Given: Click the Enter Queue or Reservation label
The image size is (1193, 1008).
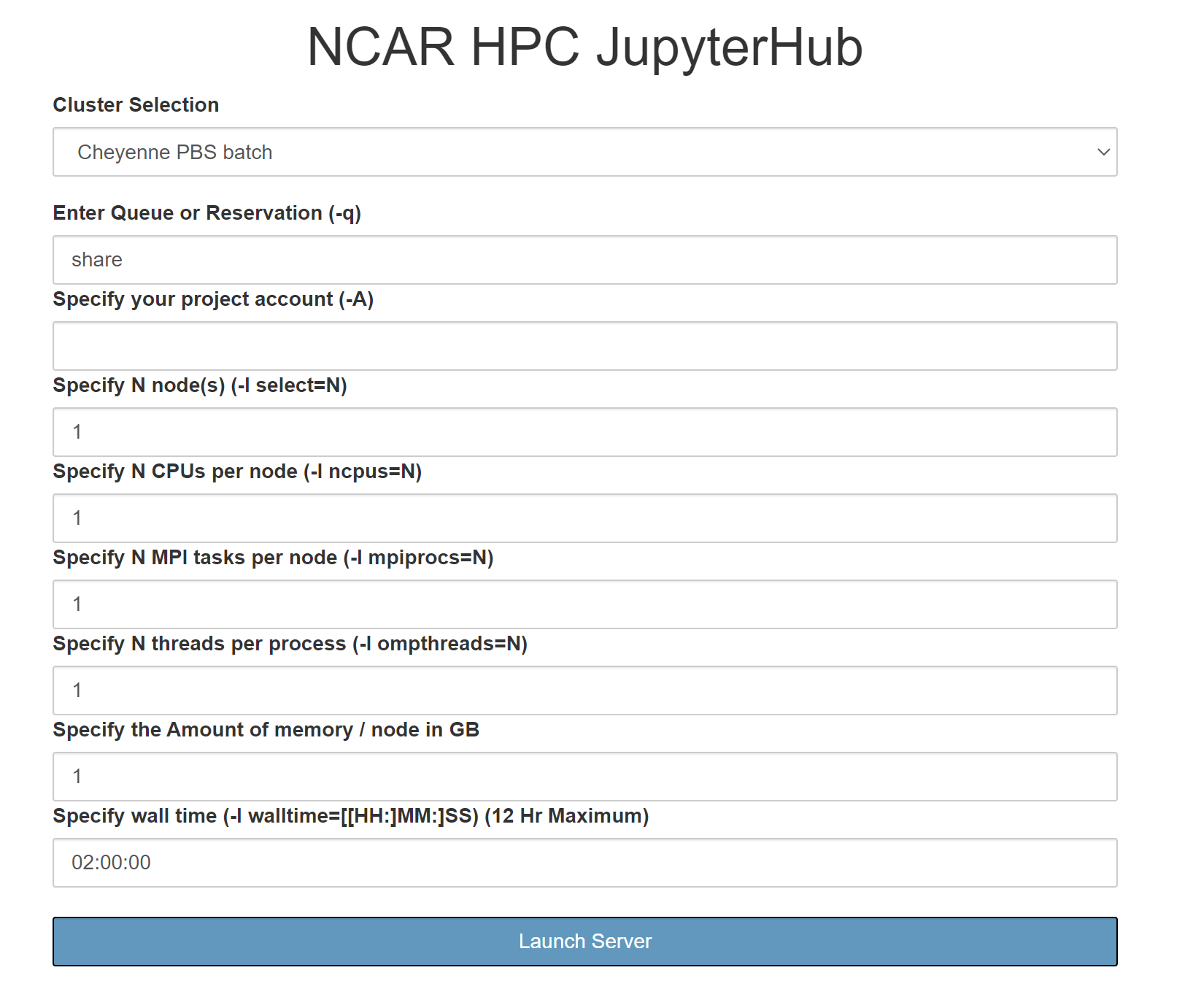Looking at the screenshot, I should [x=206, y=213].
